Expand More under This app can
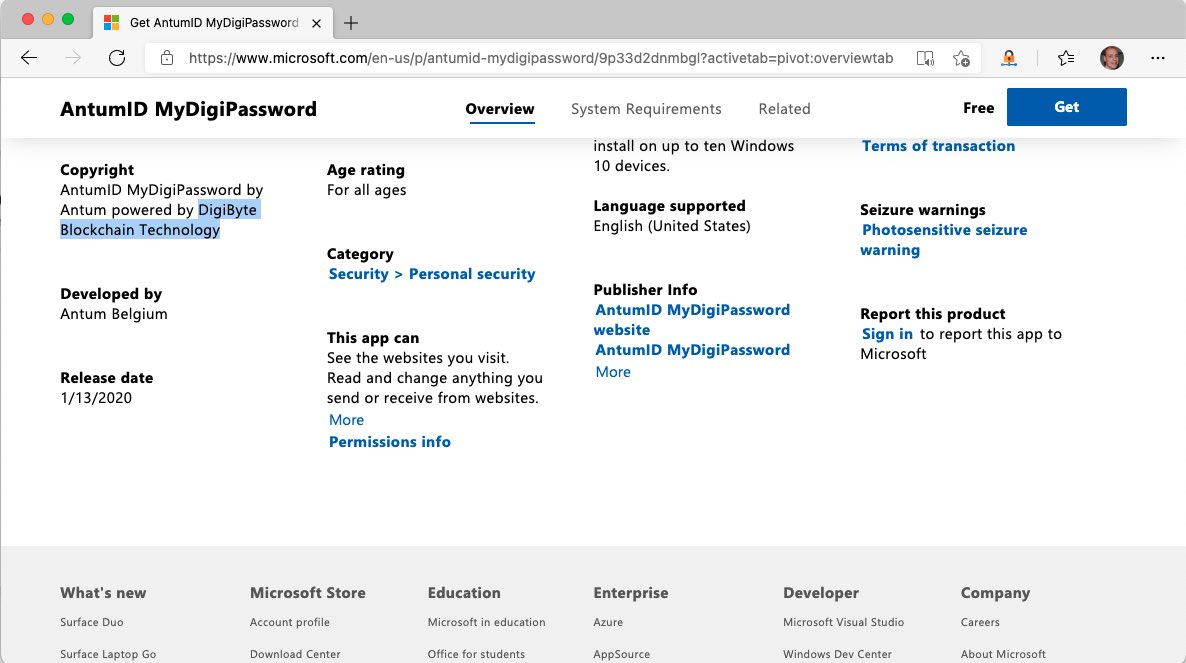This screenshot has width=1186, height=663. [x=346, y=420]
